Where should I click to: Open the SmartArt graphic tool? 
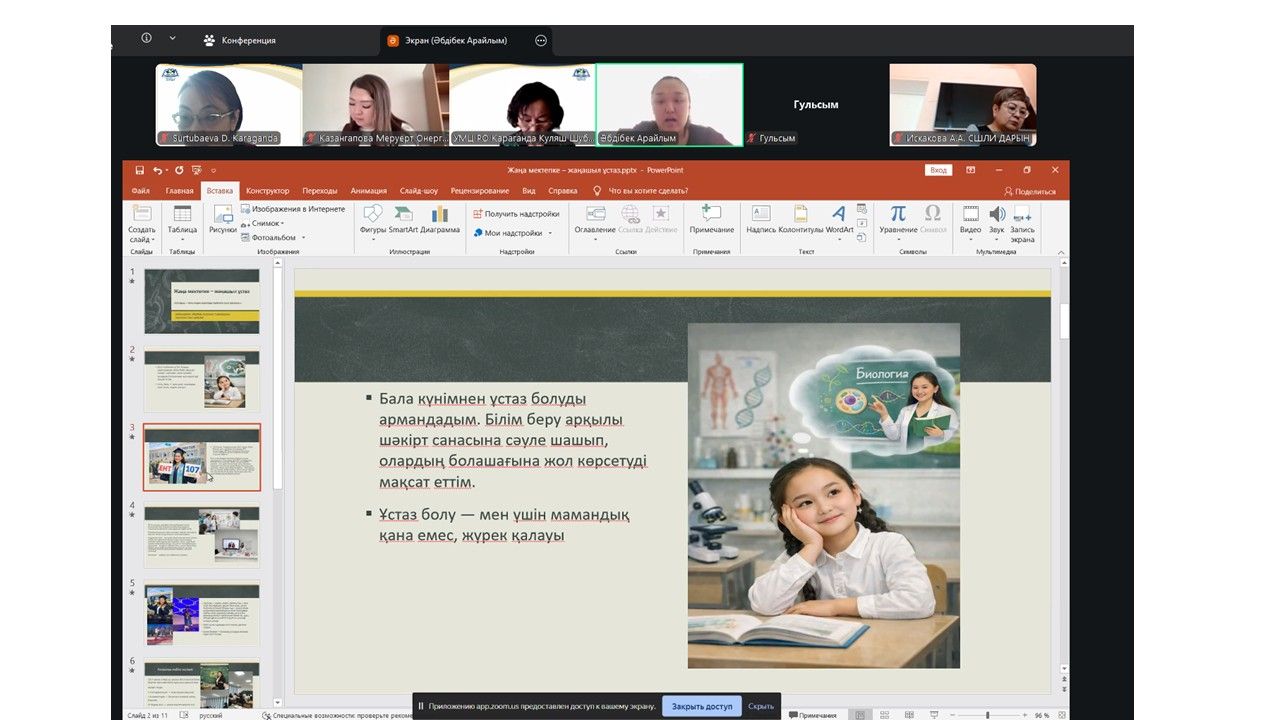click(403, 215)
